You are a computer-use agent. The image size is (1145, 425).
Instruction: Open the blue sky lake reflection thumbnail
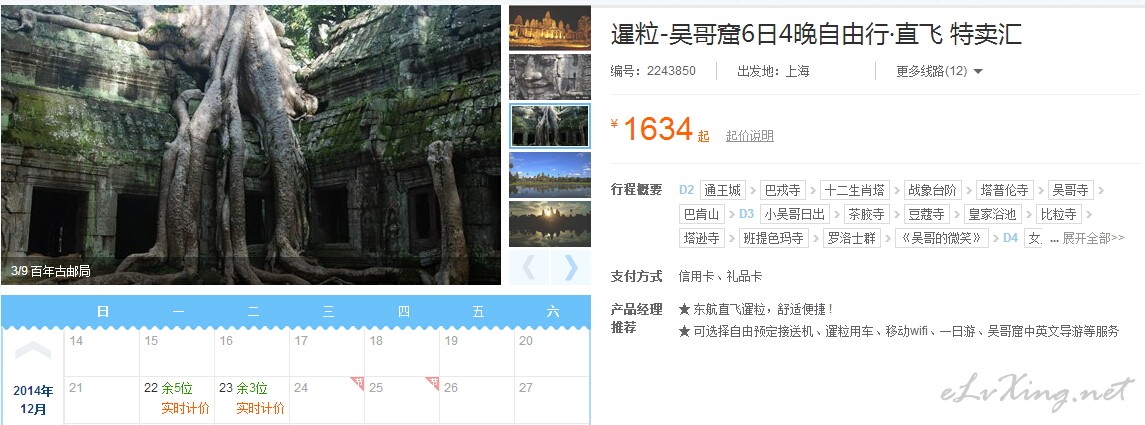(x=549, y=175)
